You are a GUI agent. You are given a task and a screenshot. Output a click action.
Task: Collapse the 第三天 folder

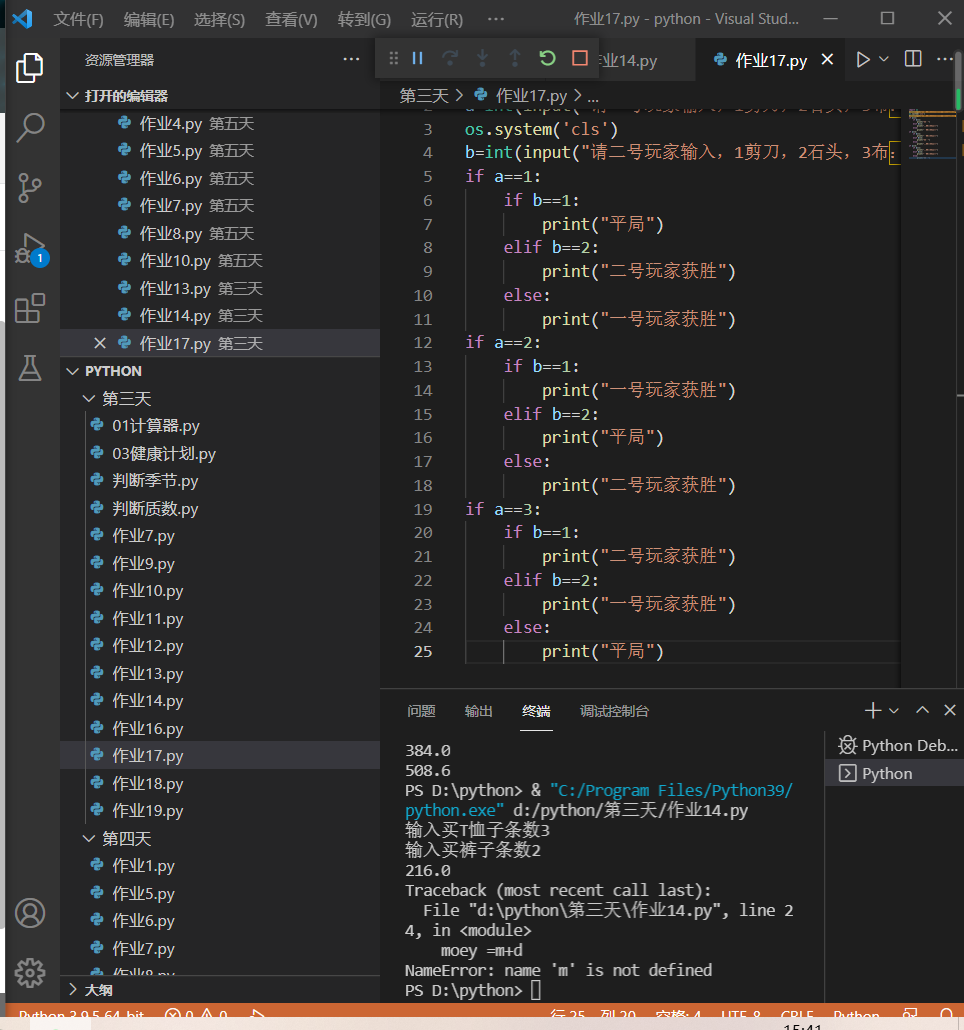coord(220,399)
